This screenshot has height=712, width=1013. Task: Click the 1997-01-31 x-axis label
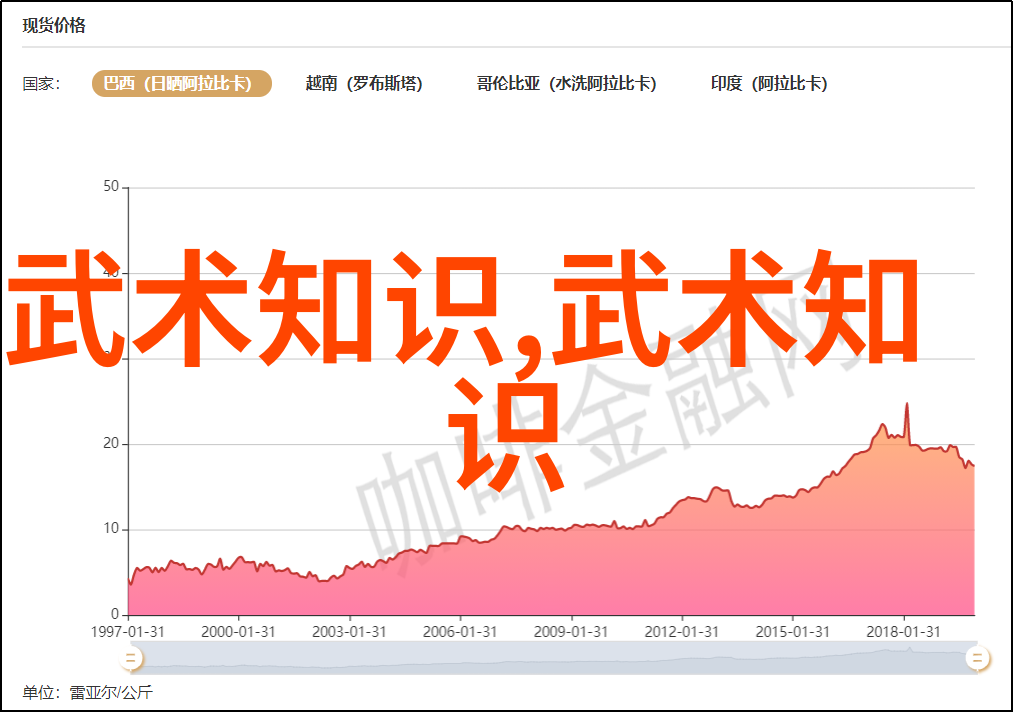(128, 632)
